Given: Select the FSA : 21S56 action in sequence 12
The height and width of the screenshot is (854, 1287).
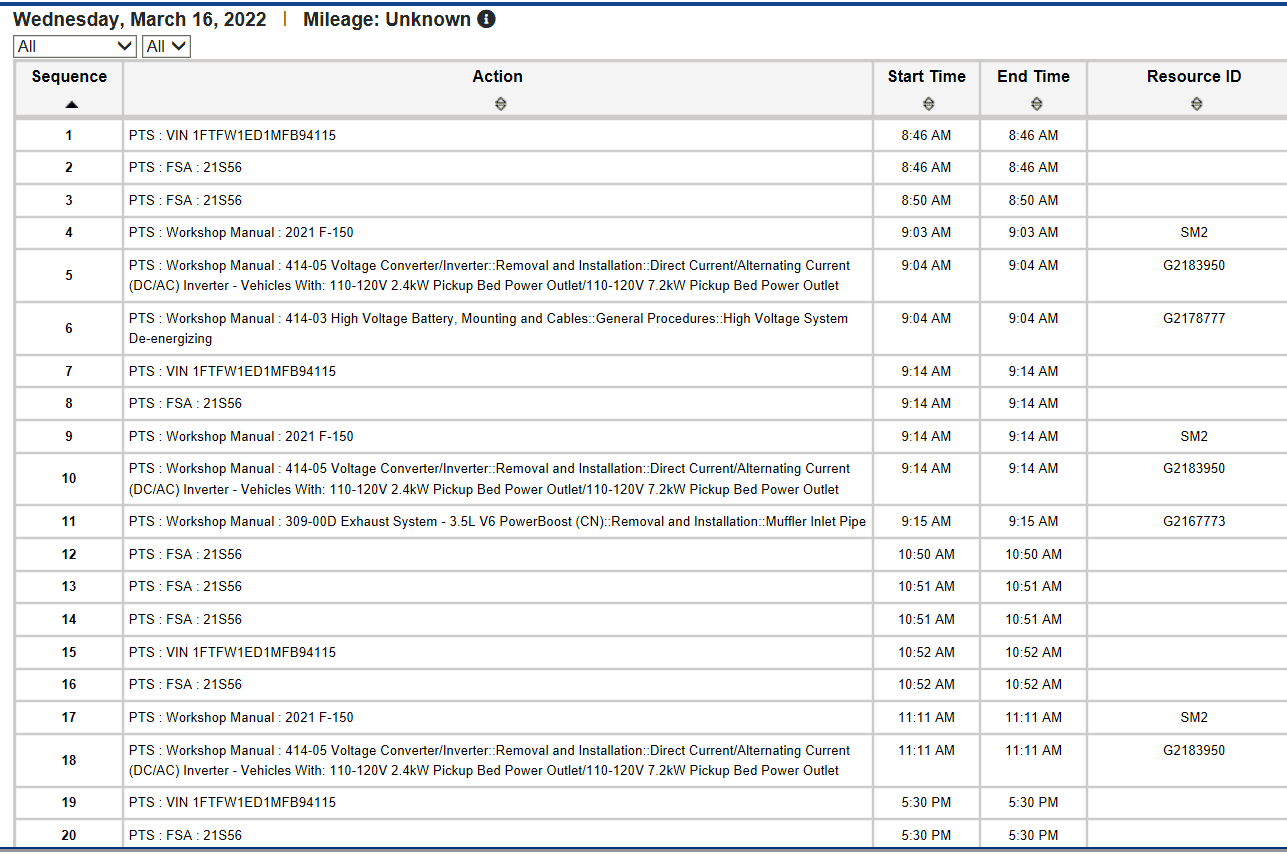Looking at the screenshot, I should (x=185, y=554).
